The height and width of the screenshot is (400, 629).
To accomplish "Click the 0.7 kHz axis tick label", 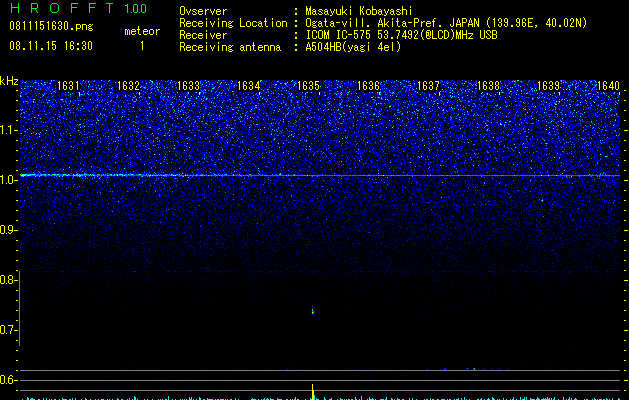I will (9, 330).
